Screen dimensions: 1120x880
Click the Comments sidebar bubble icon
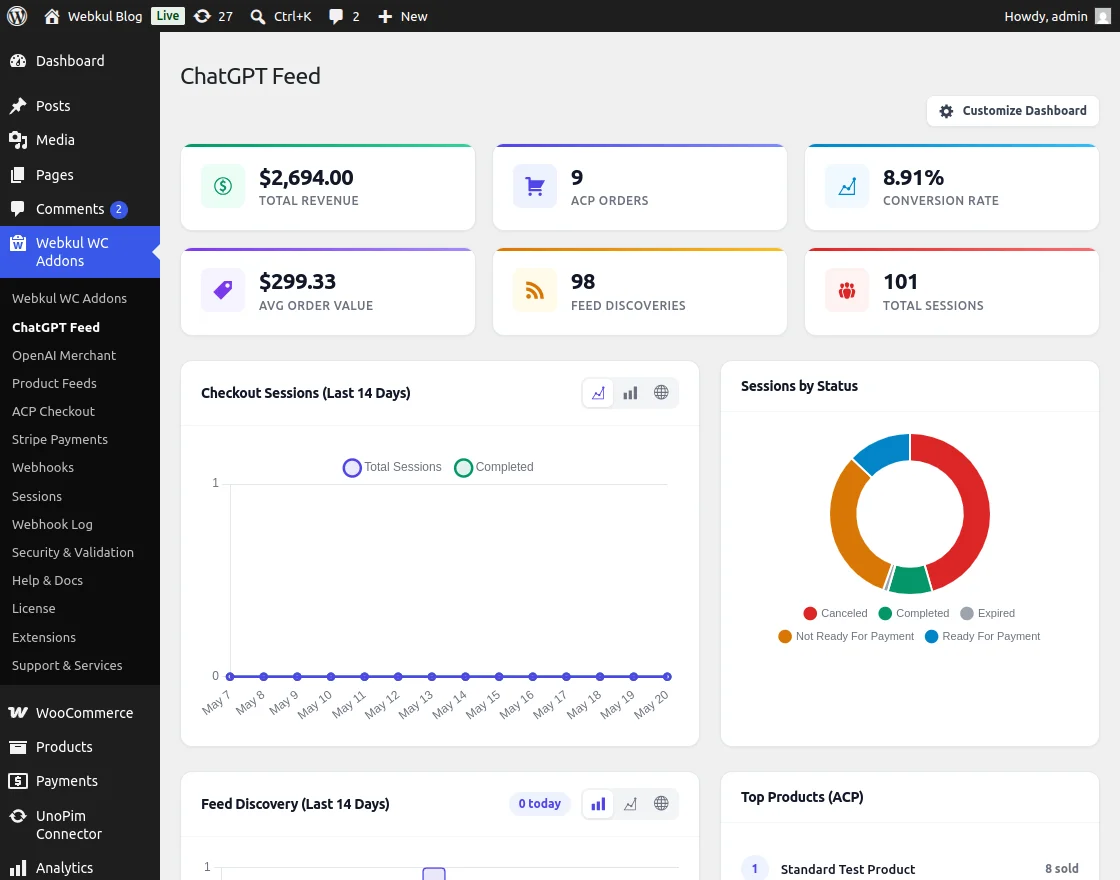[x=18, y=209]
